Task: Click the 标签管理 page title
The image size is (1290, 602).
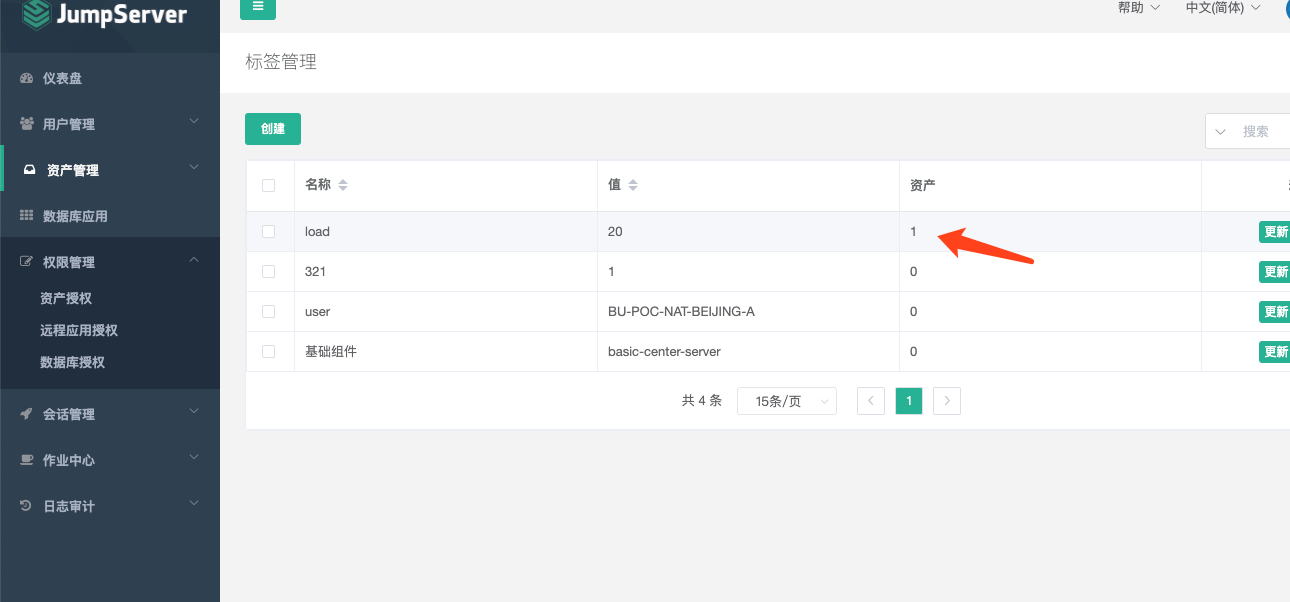Action: (281, 62)
